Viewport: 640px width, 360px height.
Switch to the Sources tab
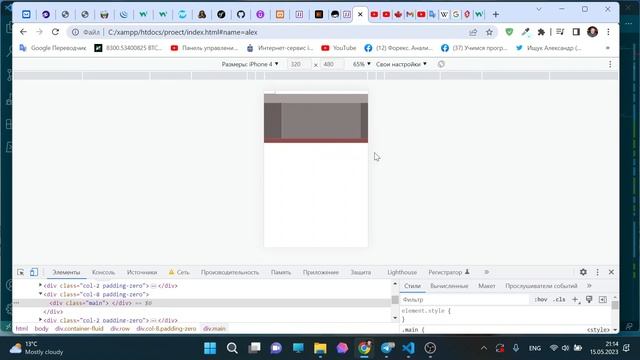(142, 272)
